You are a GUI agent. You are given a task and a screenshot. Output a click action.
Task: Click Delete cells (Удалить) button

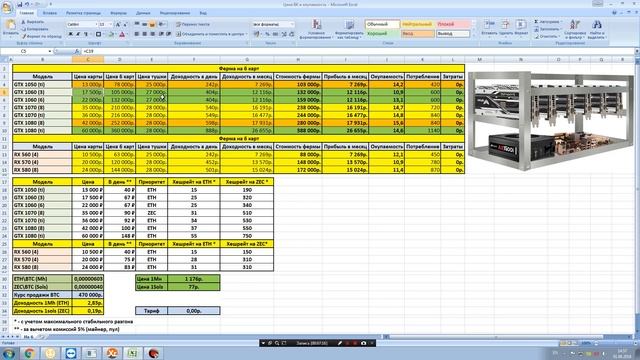click(x=505, y=27)
